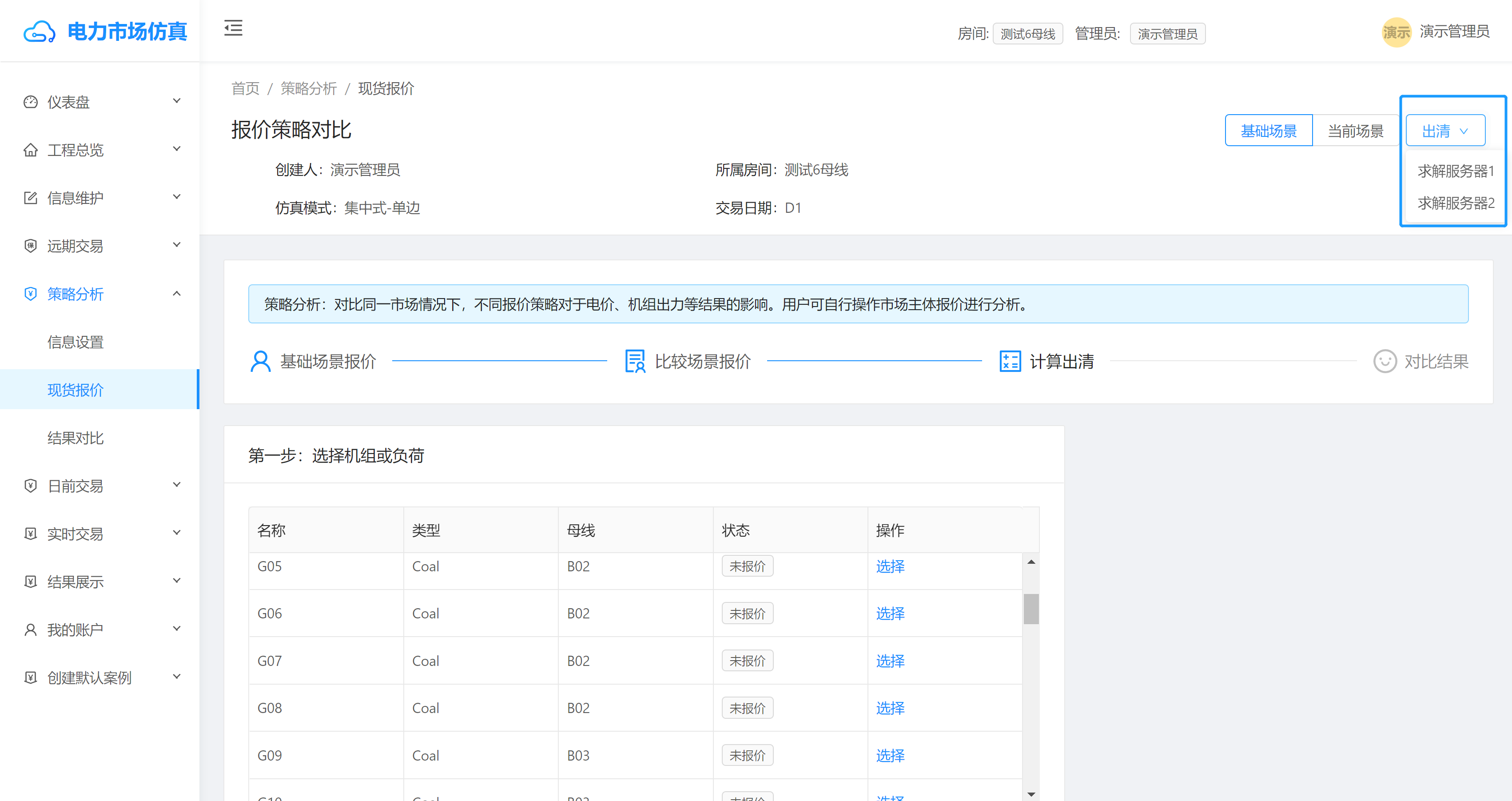Click the table scroll down arrow

[x=1031, y=794]
